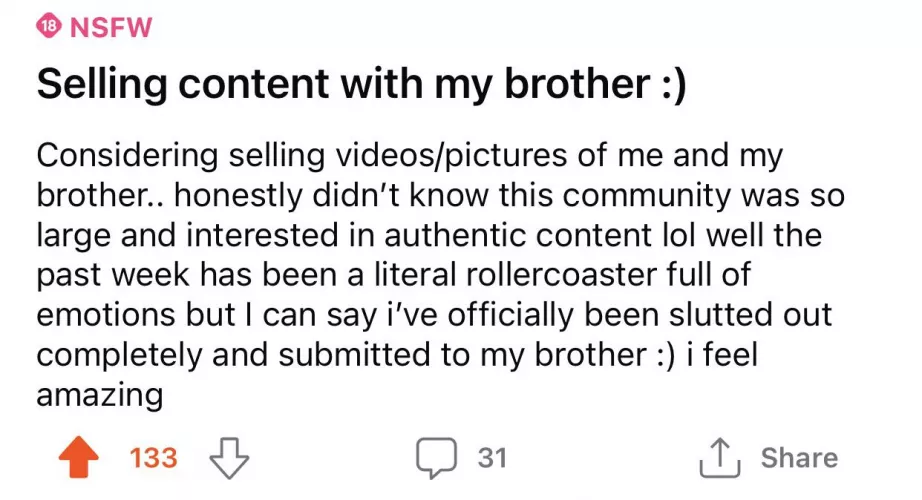Click the NSFW tag label
Screen dimensions: 922x500
point(110,27)
